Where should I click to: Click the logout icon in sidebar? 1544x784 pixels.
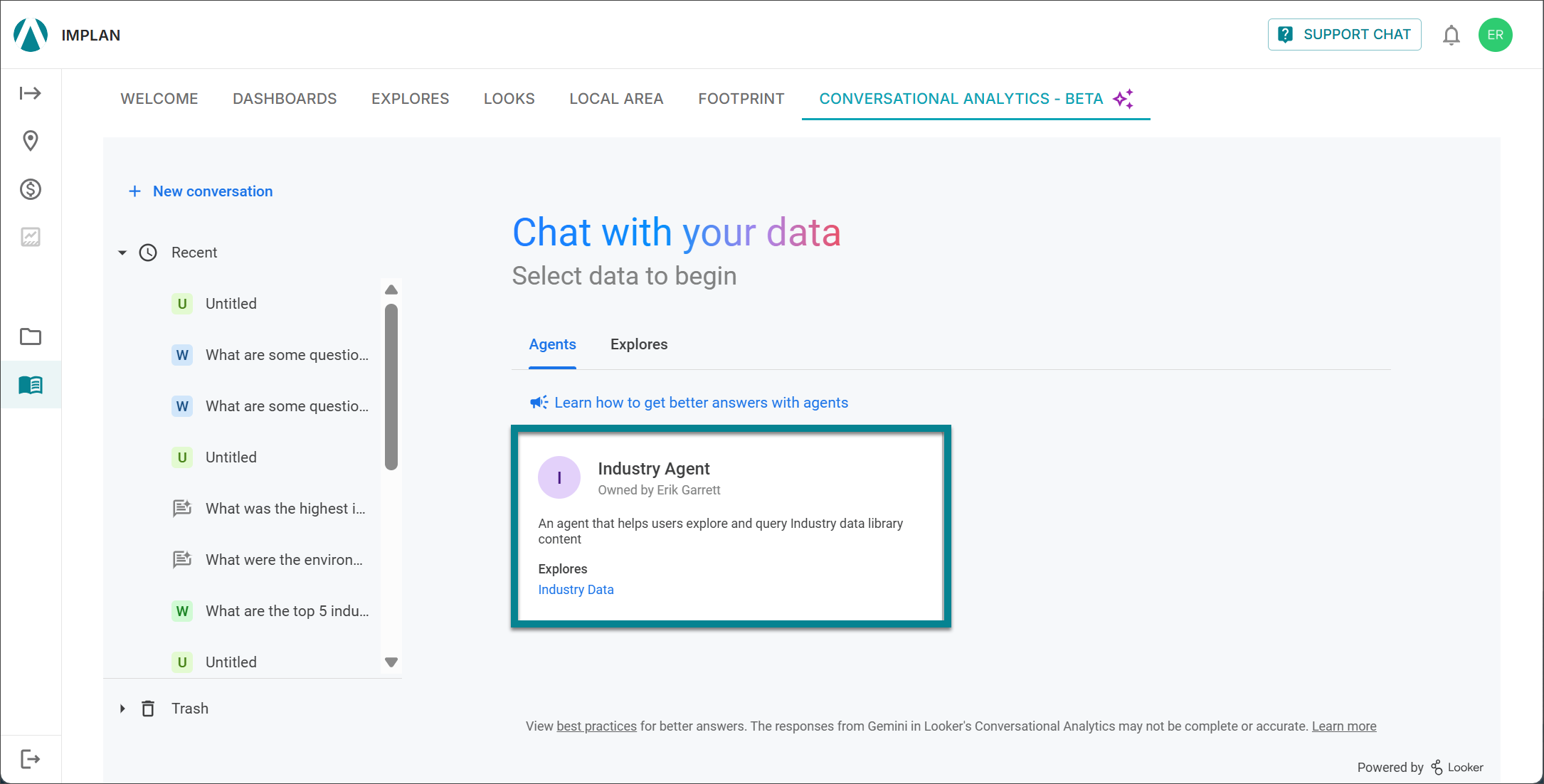point(31,759)
